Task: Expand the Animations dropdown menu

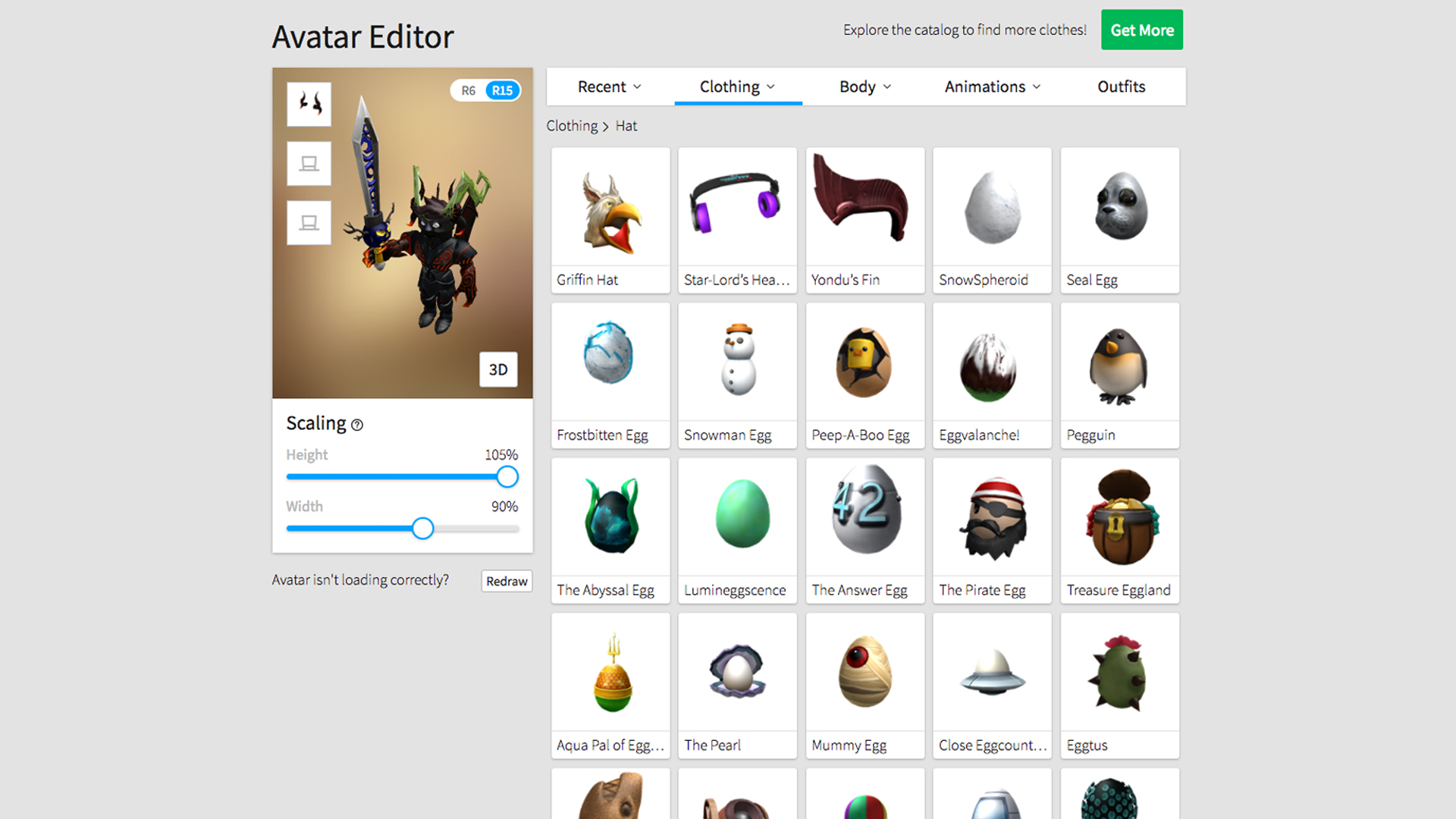Action: [991, 86]
